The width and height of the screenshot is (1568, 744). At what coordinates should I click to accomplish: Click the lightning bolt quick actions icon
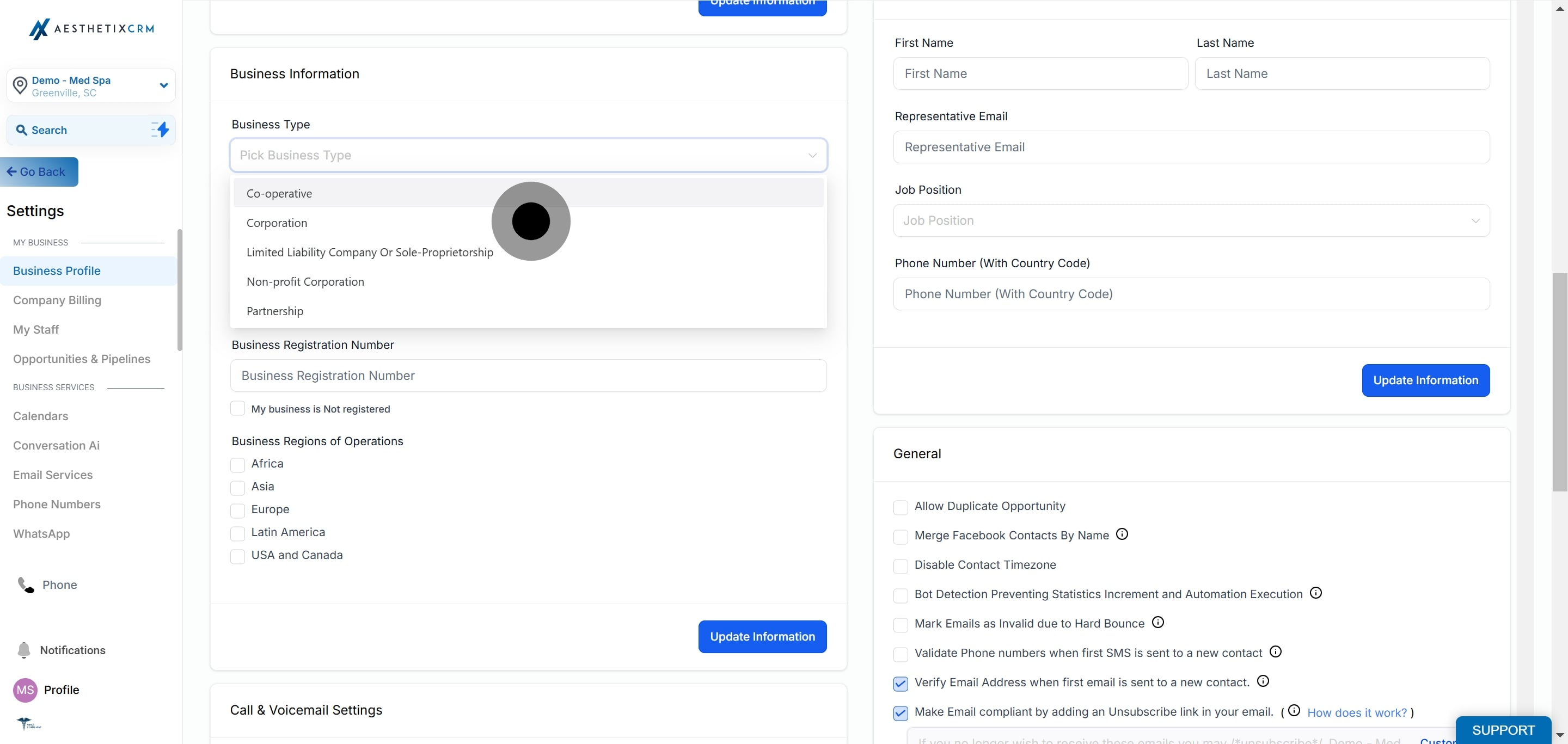coord(160,130)
